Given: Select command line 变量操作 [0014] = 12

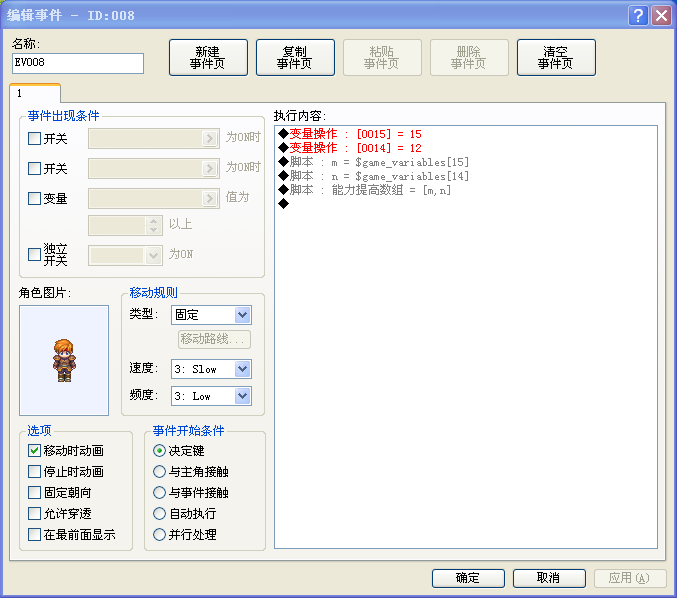Looking at the screenshot, I should click(x=350, y=148).
